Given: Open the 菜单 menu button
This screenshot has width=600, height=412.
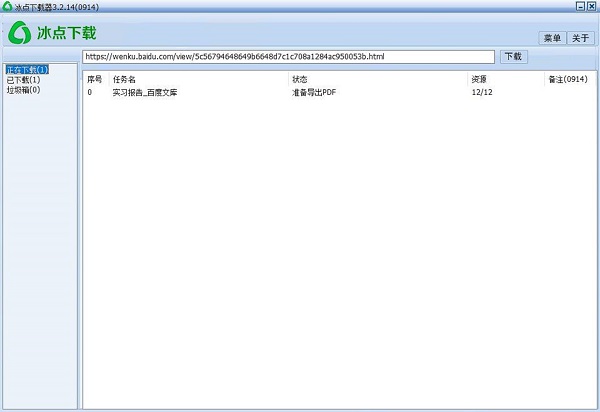Looking at the screenshot, I should pos(552,38).
